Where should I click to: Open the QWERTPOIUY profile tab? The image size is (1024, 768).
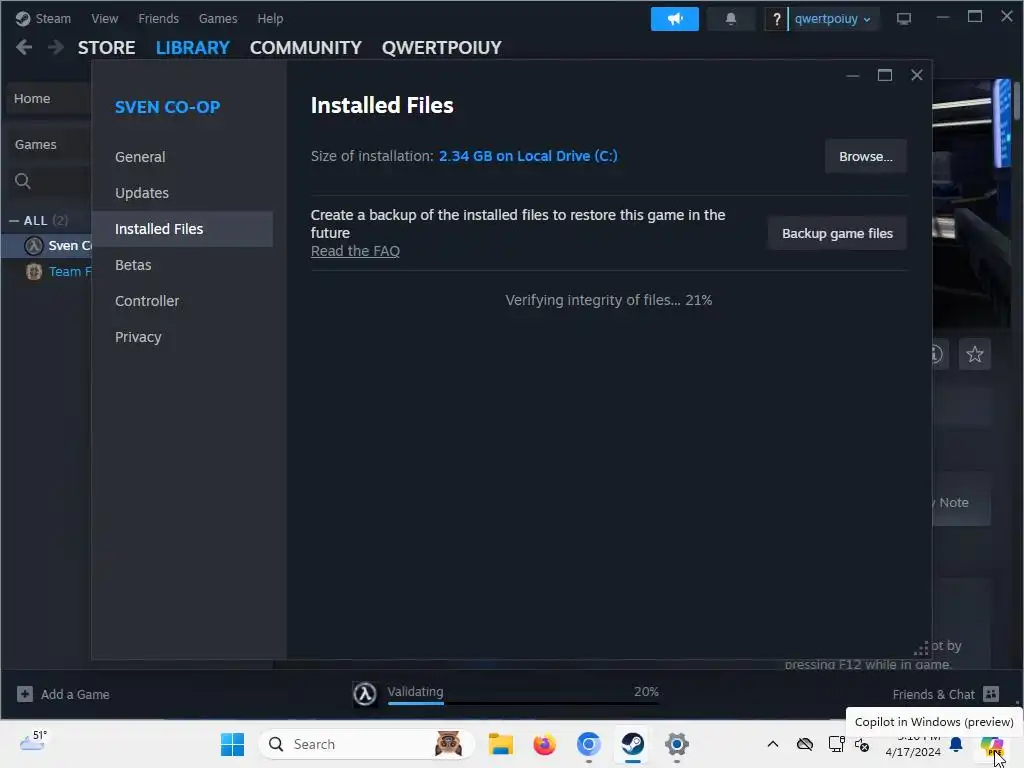point(441,48)
